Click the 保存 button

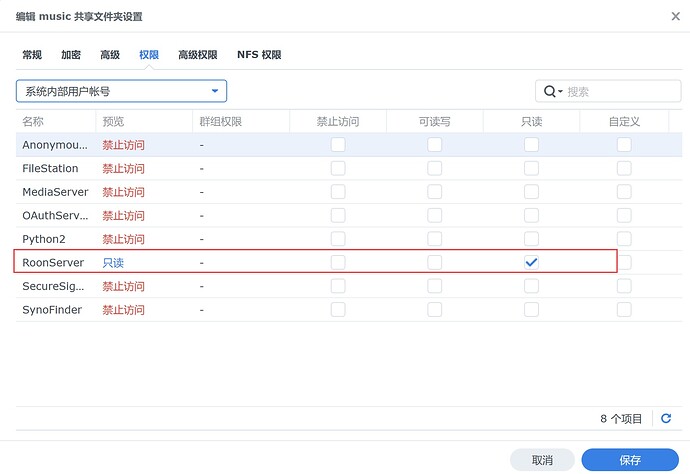(630, 460)
